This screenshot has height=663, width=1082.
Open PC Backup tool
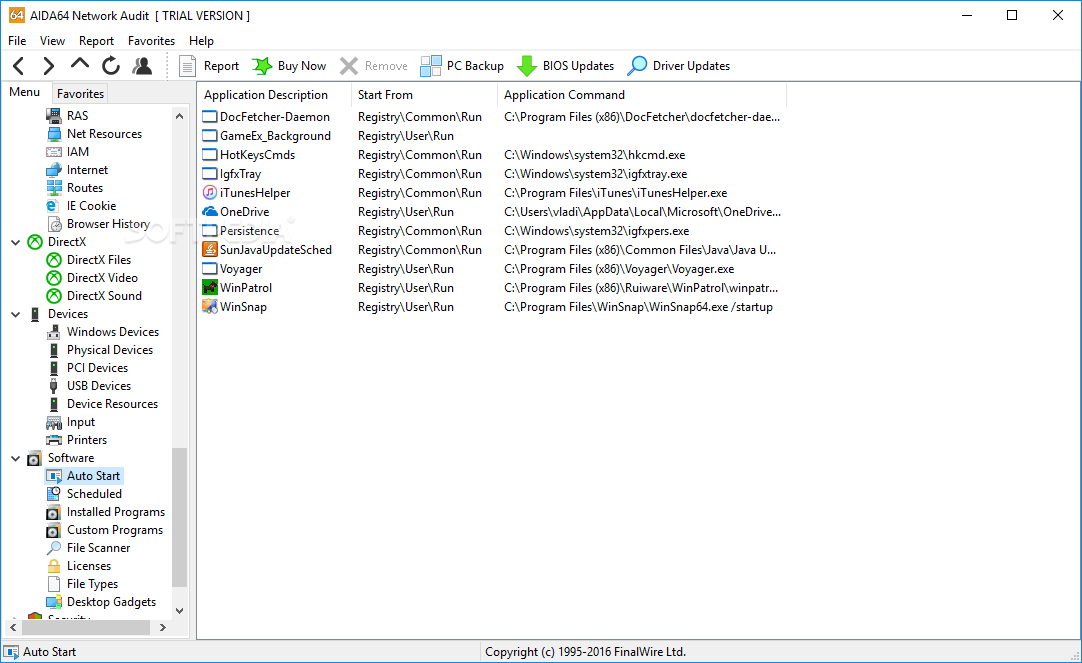click(462, 66)
